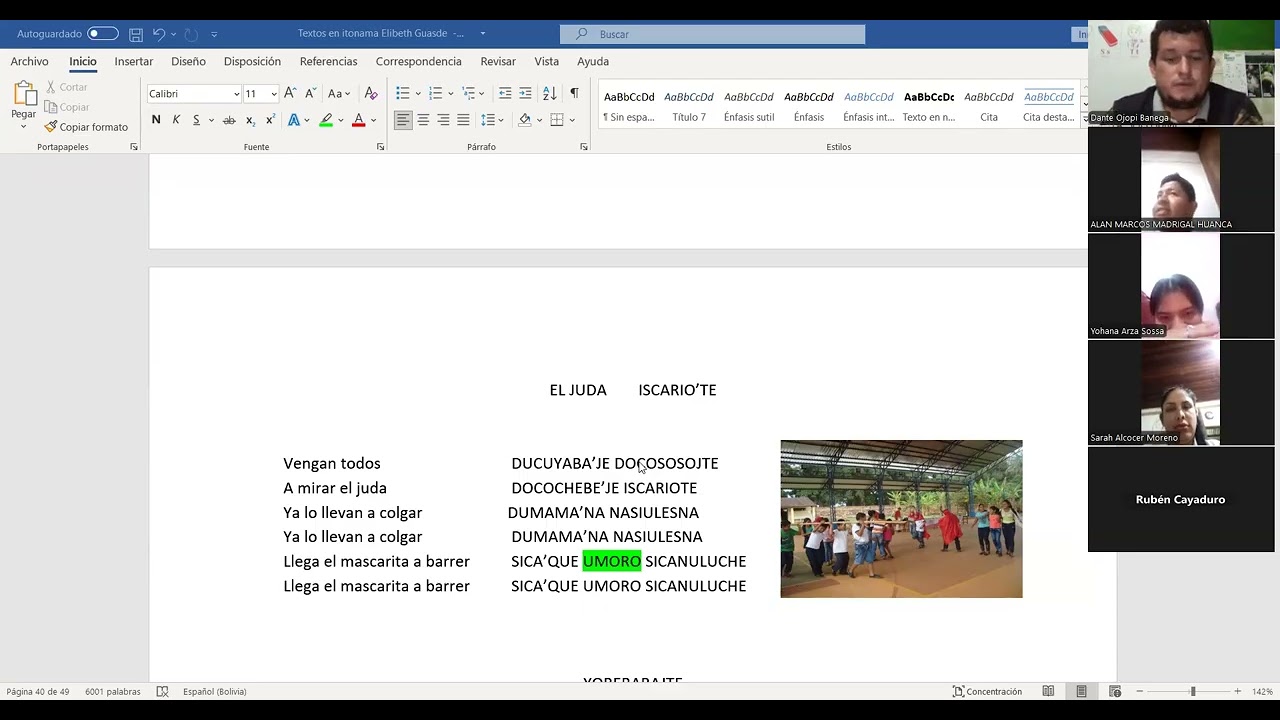Open the Aa change case dropdown
Image resolution: width=1280 pixels, height=720 pixels.
click(x=338, y=93)
